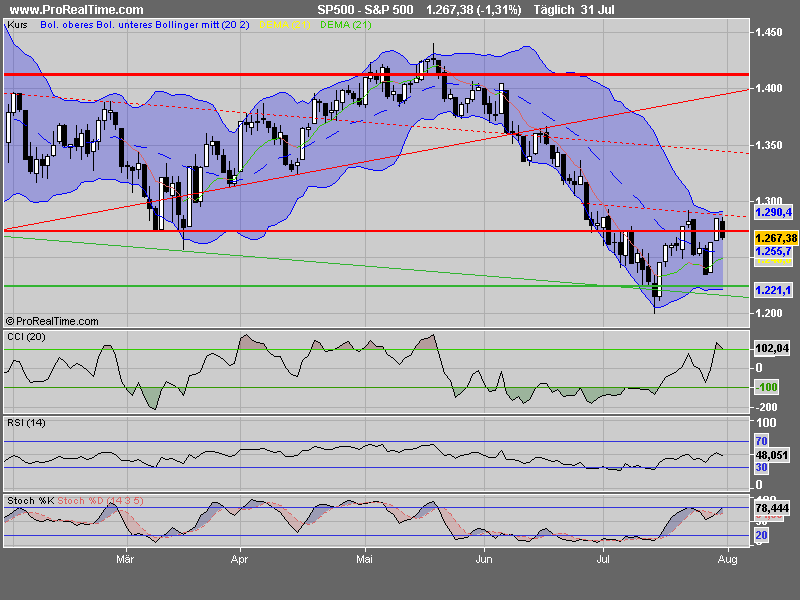Click the blue 1.255,7 middle band tag
The image size is (800, 600).
point(773,251)
